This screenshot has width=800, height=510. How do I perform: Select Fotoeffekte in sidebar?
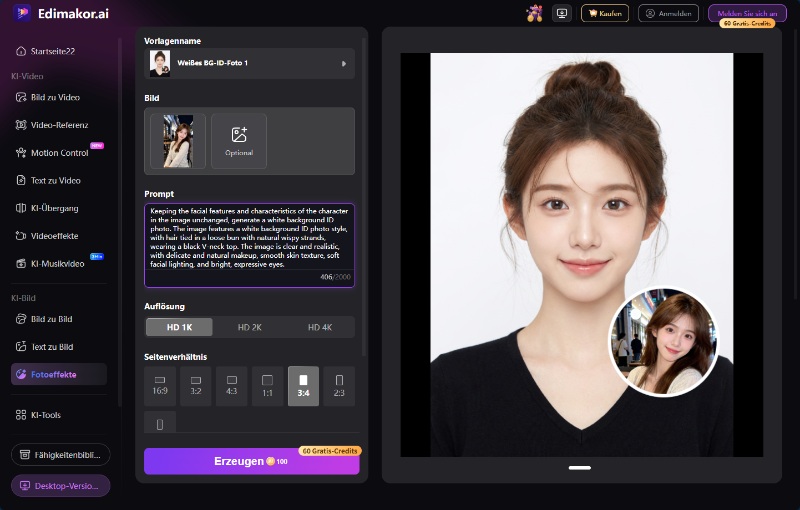(x=59, y=374)
